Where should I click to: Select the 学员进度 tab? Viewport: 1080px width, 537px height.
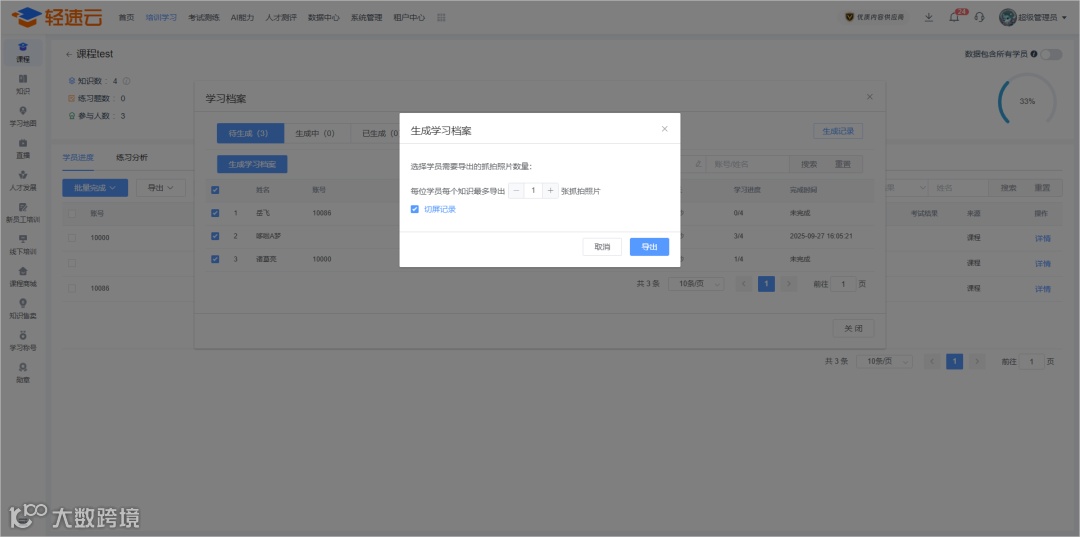(78, 158)
